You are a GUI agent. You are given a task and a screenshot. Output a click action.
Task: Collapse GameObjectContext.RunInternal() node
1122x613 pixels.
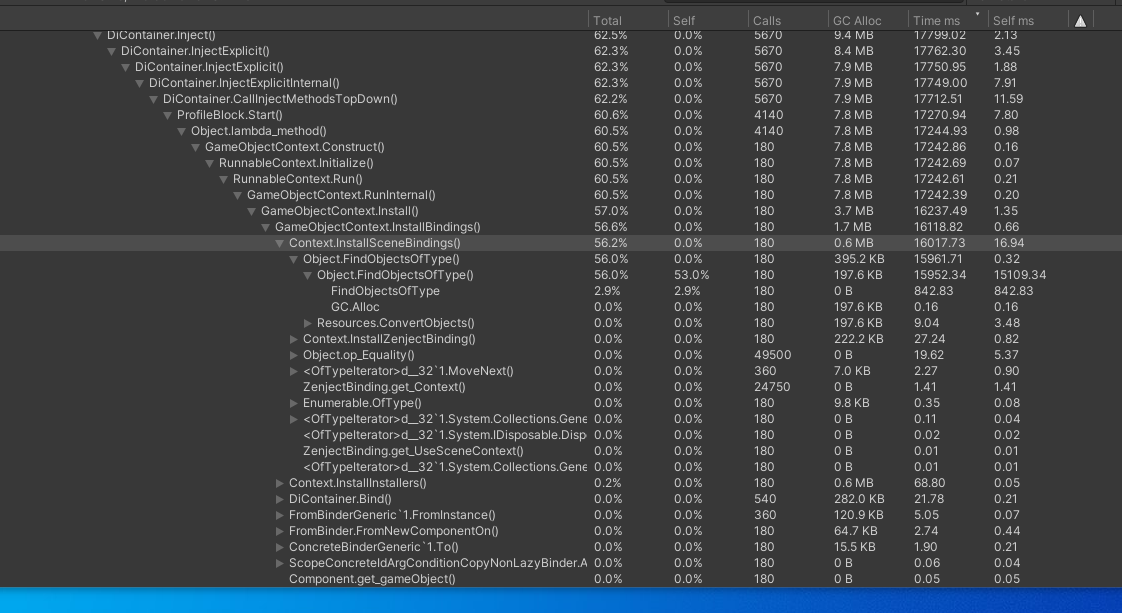pyautogui.click(x=238, y=195)
